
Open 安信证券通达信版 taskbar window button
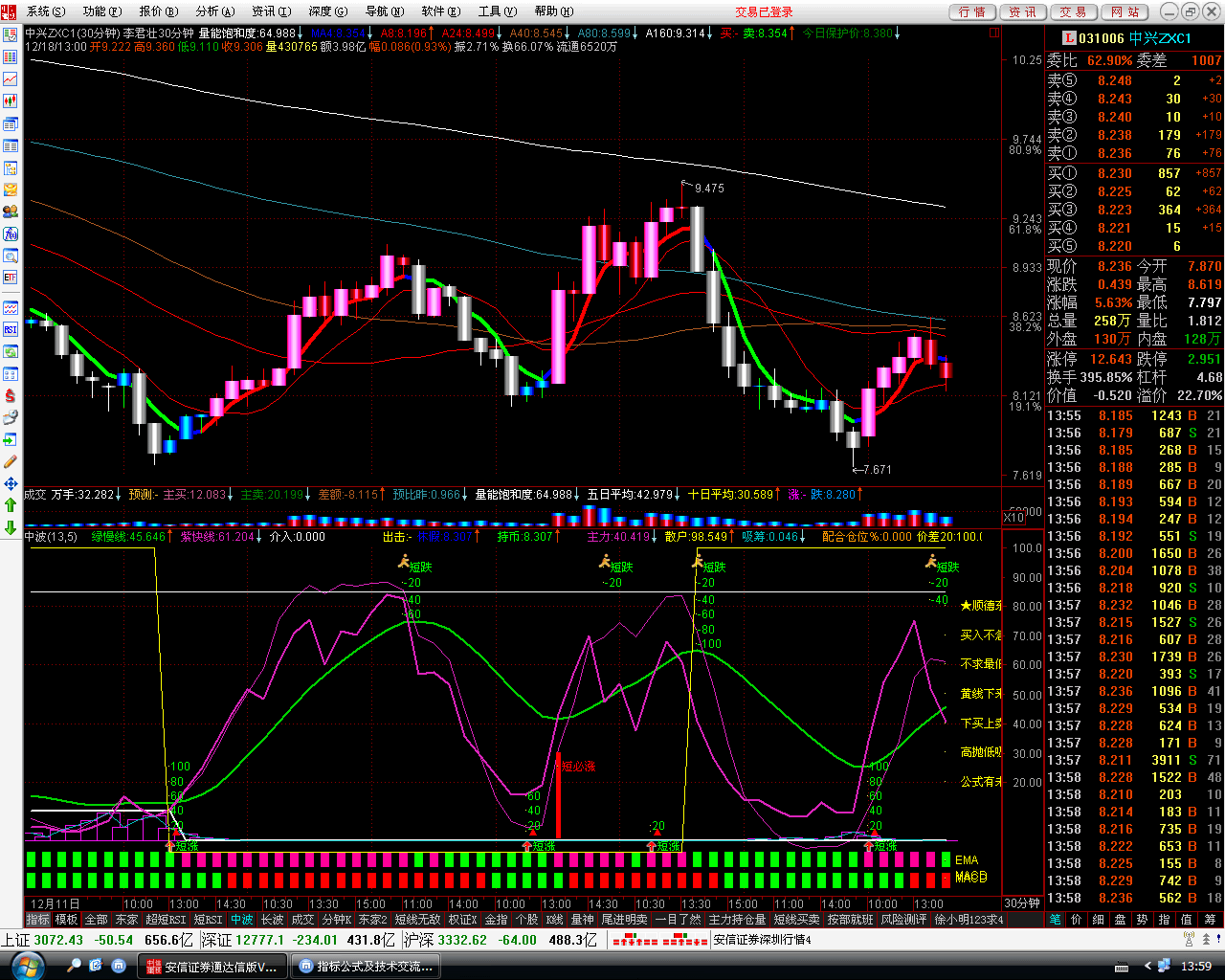point(214,967)
